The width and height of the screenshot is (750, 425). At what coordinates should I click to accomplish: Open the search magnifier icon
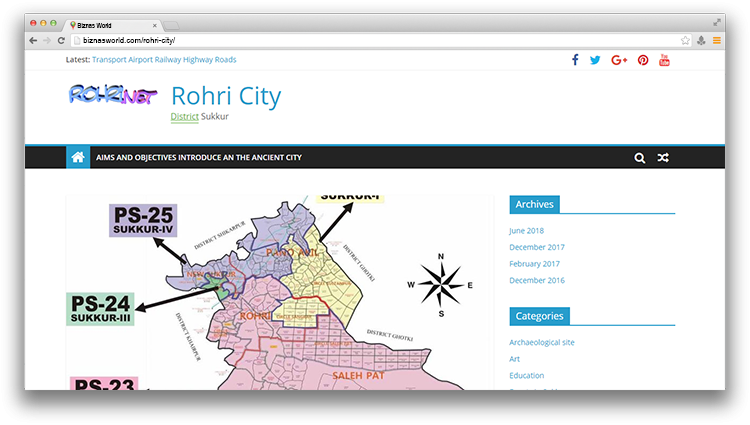point(640,158)
